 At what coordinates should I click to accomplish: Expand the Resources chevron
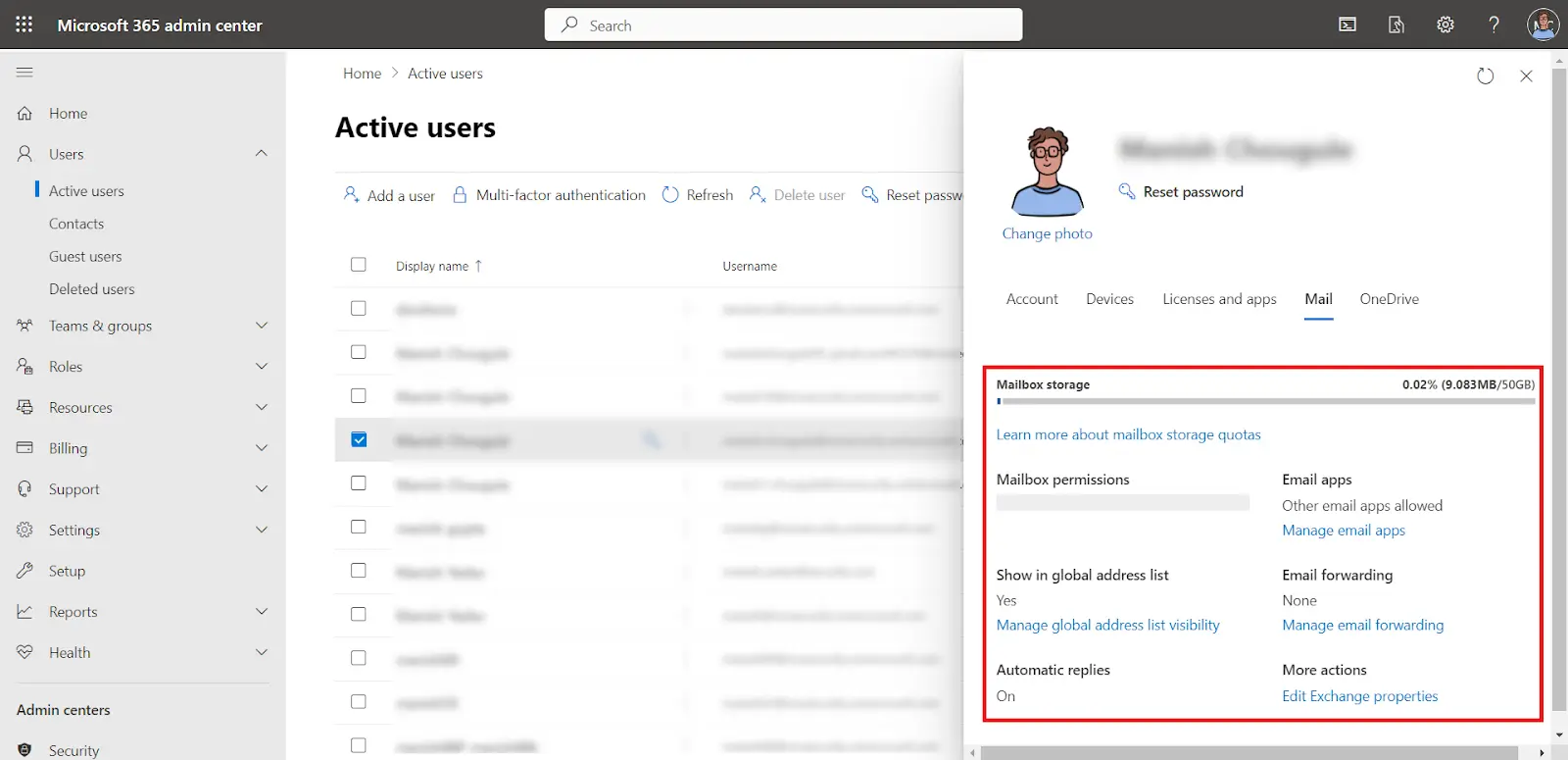point(262,407)
